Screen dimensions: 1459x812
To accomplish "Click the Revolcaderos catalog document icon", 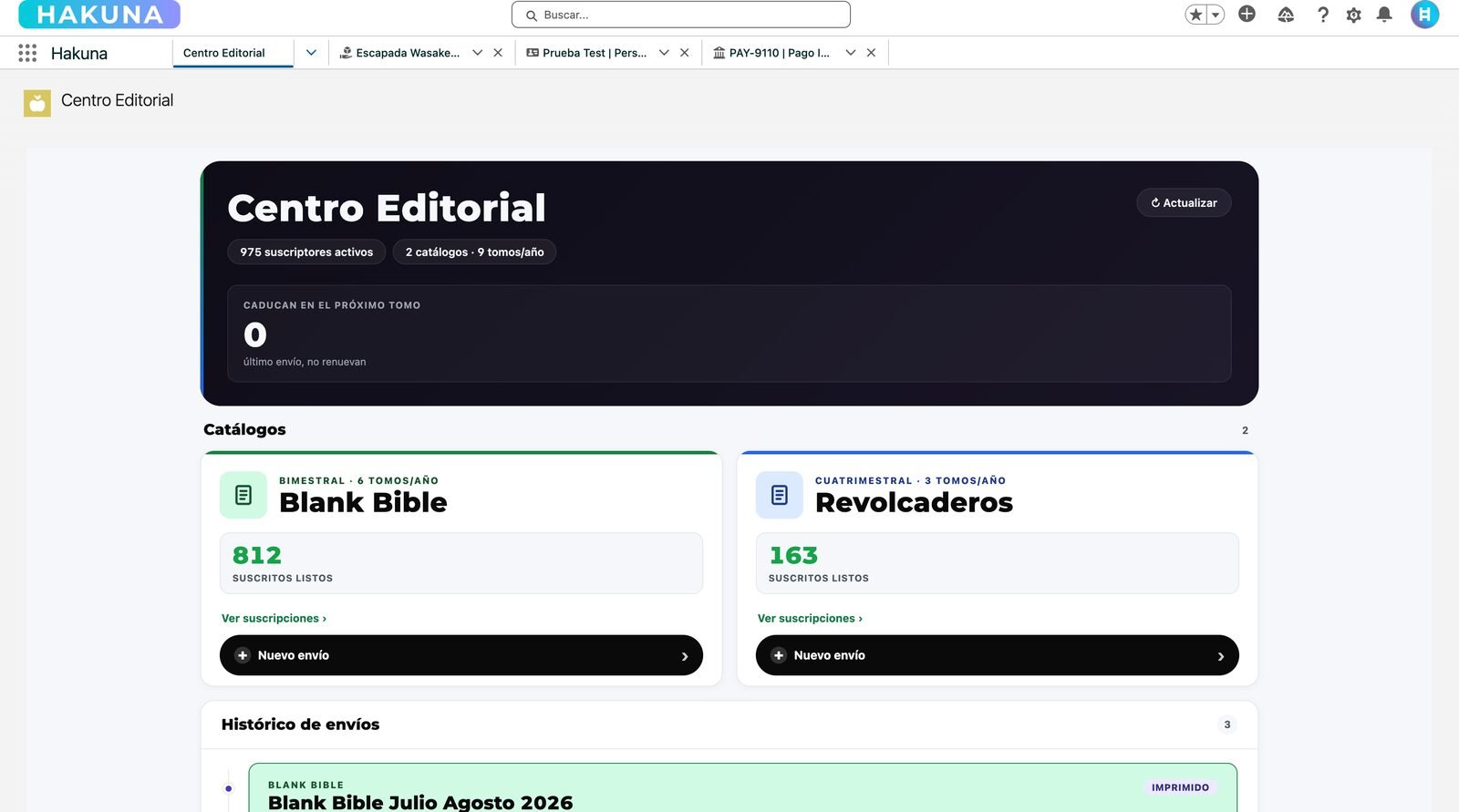I will click(x=780, y=495).
